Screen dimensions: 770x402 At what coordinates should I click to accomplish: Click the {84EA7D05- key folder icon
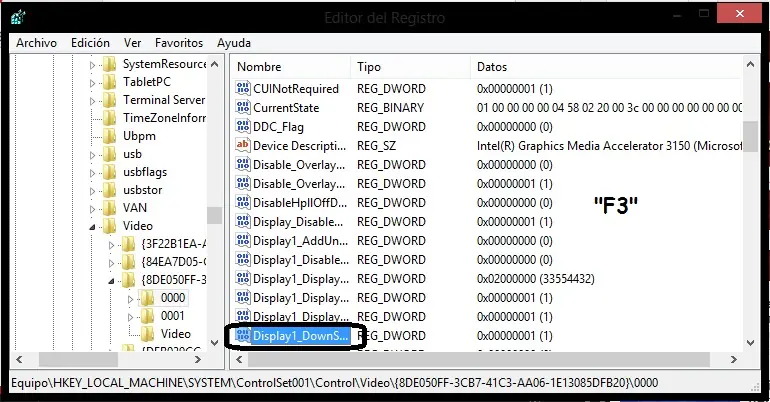coord(129,262)
